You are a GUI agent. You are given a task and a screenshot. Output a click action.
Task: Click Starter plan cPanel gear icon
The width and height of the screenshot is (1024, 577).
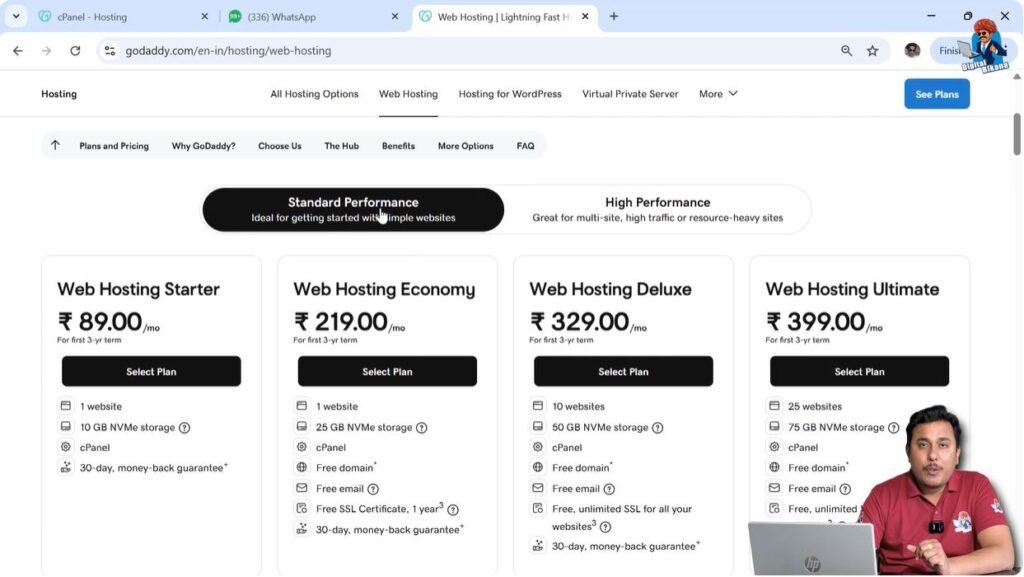click(x=66, y=447)
